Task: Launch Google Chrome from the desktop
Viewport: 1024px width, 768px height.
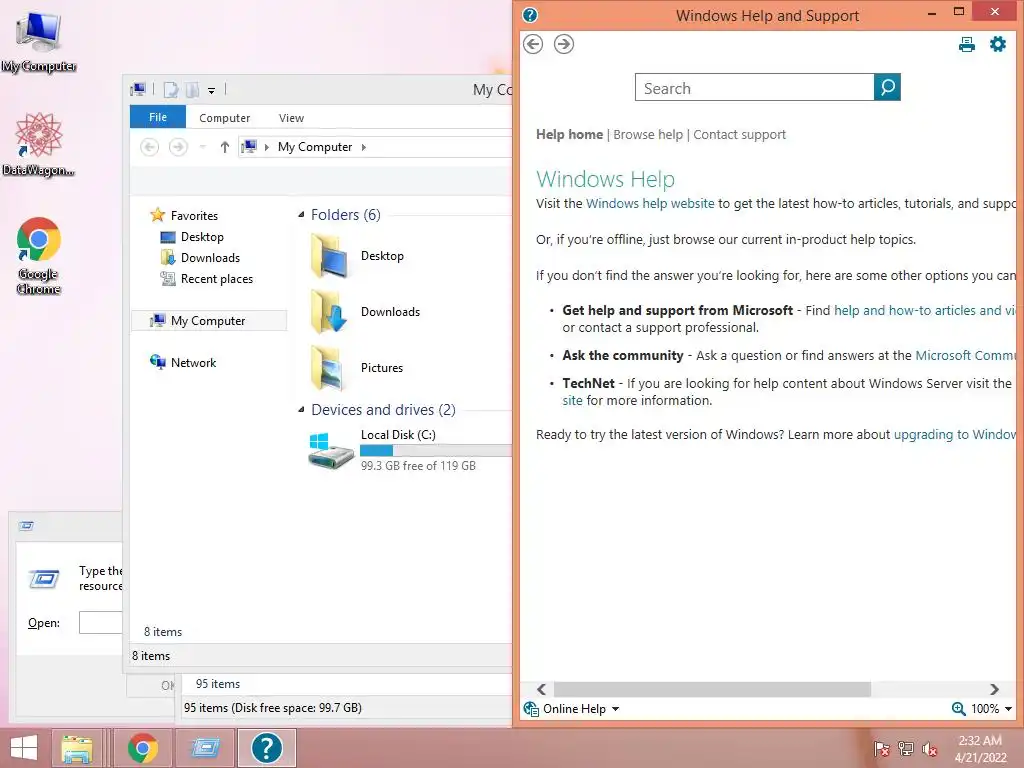Action: click(39, 255)
